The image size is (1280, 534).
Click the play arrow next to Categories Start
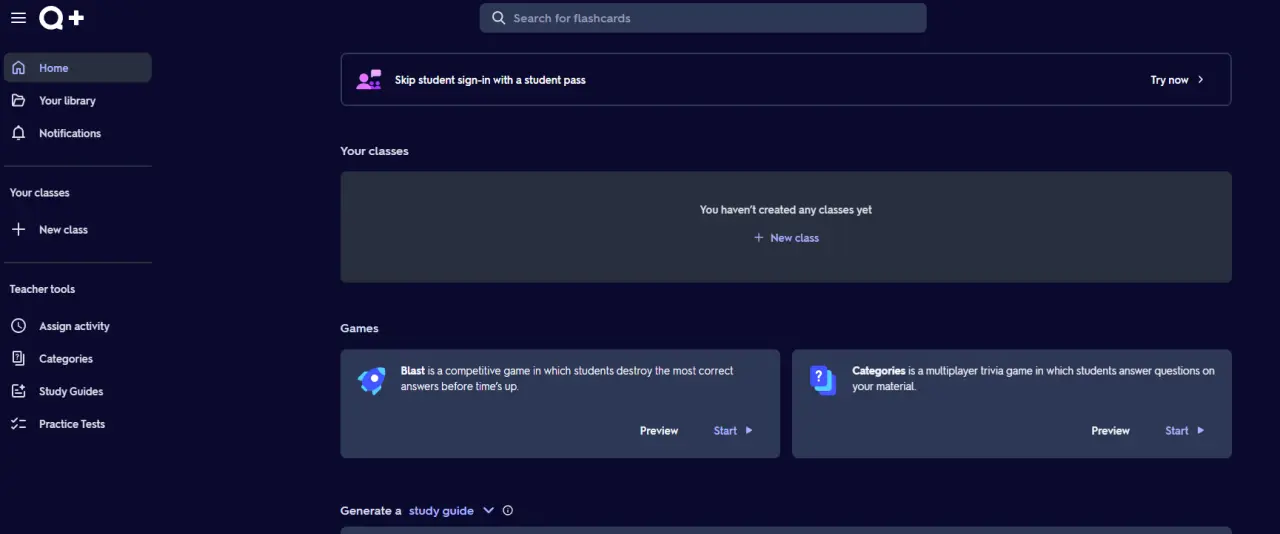click(x=1201, y=431)
